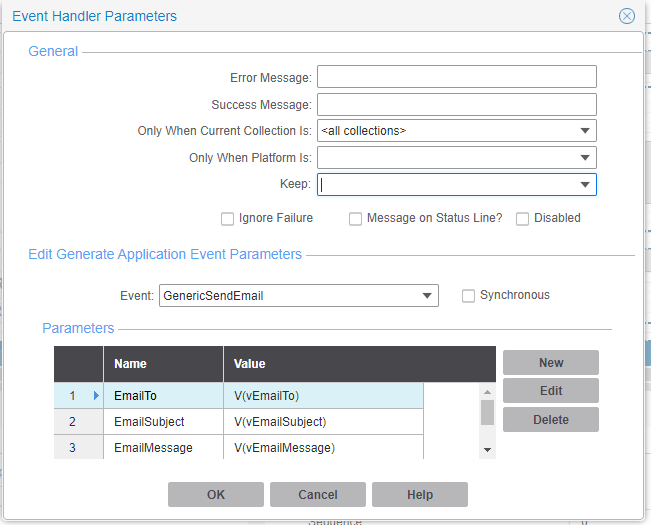Enable the Ignore Failure checkbox
Image resolution: width=651 pixels, height=525 pixels.
[x=227, y=219]
